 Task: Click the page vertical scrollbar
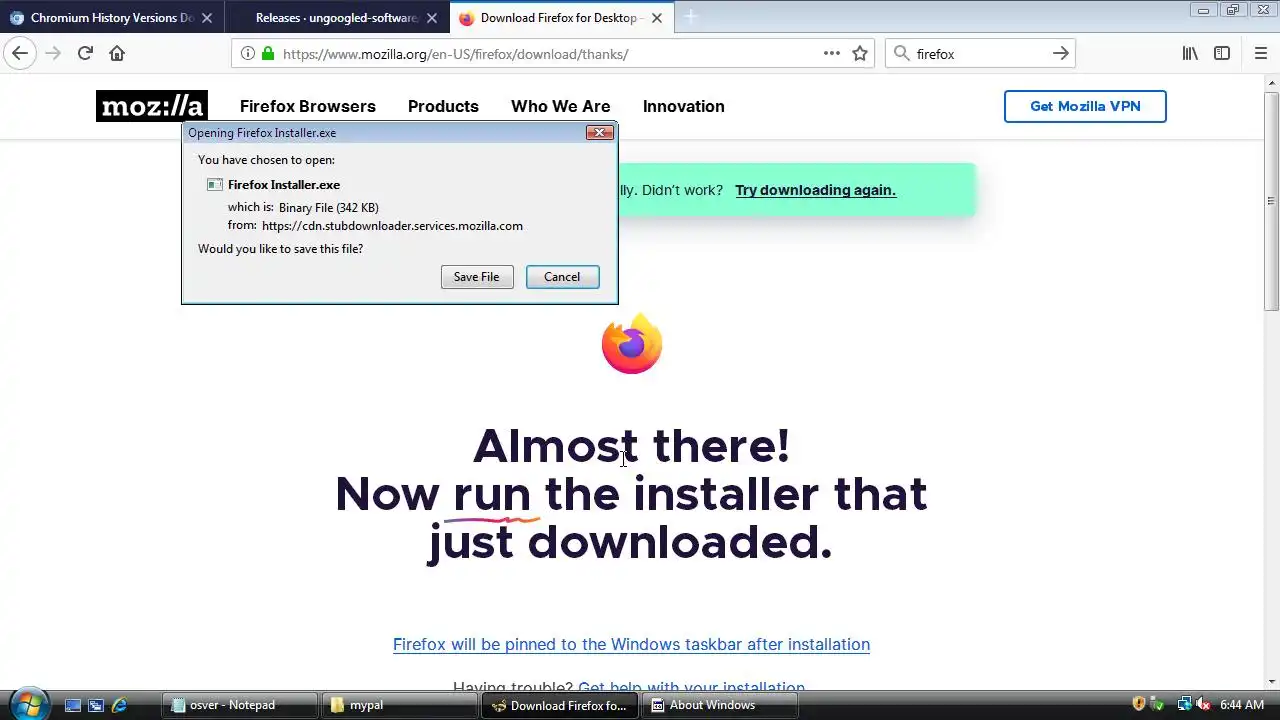[x=1272, y=380]
